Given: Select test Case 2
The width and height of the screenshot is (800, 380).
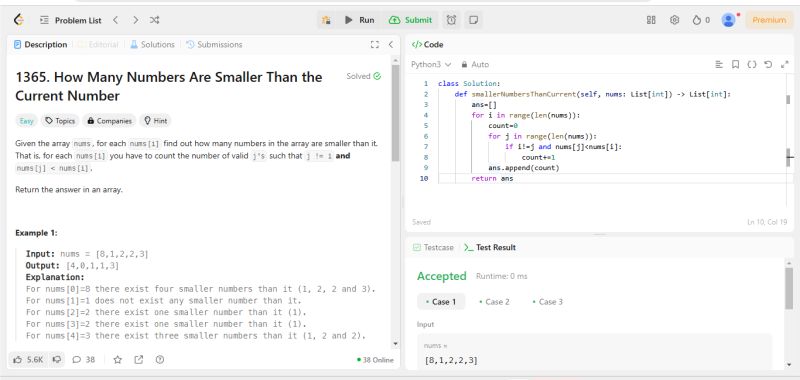Looking at the screenshot, I should tap(494, 302).
